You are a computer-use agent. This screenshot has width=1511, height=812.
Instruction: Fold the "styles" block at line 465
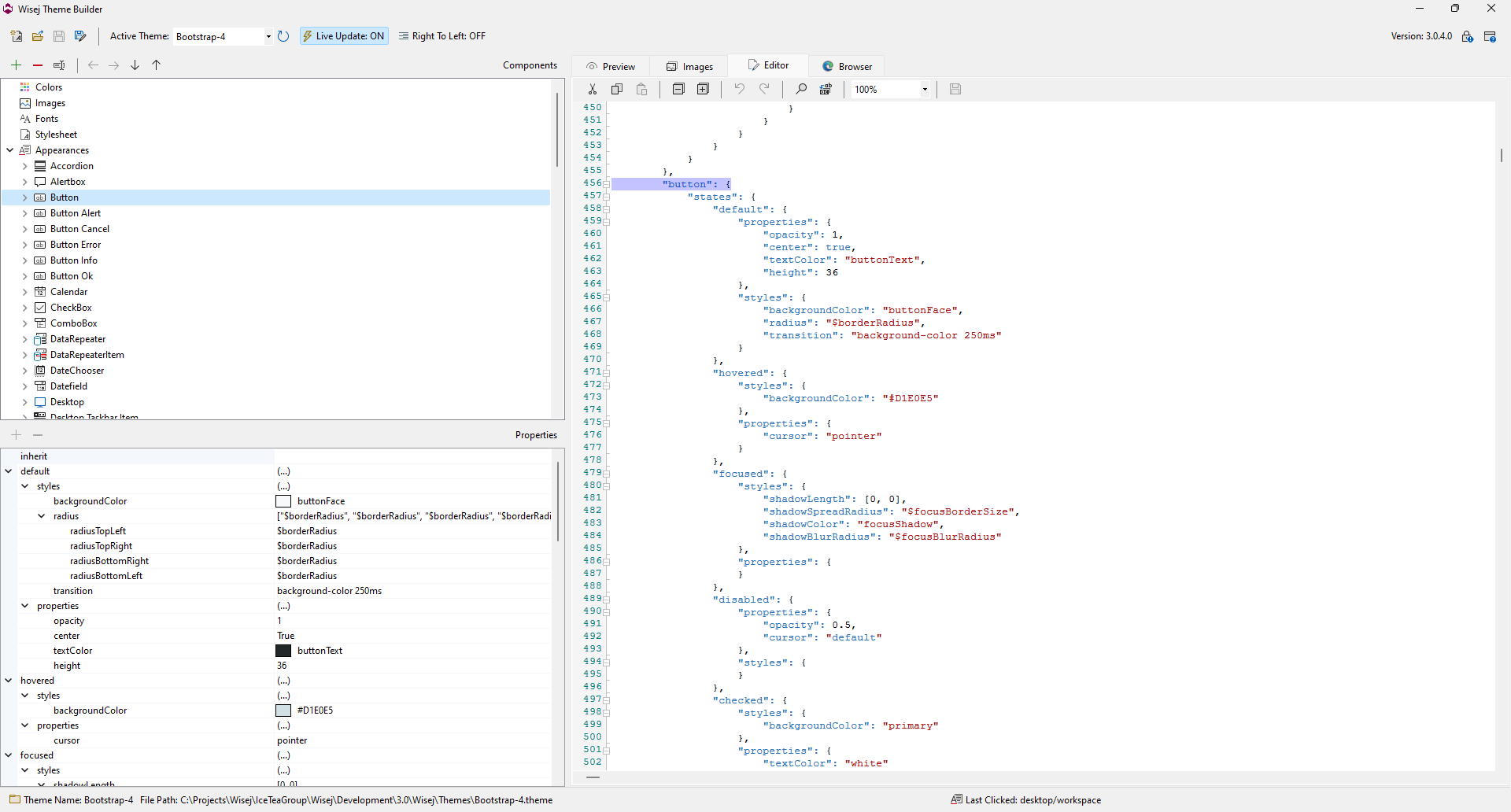607,297
